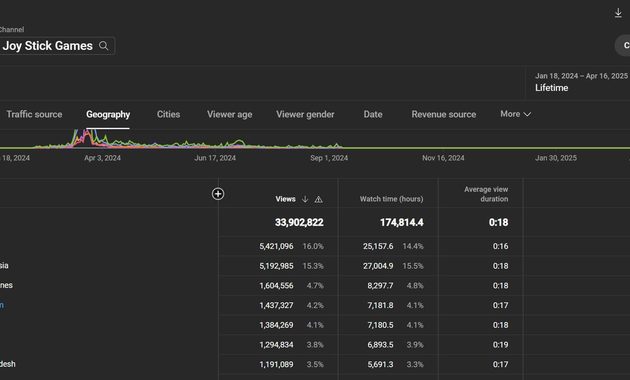Click the search magnifier beside Joy Stick Games
This screenshot has width=630, height=380.
coord(104,46)
